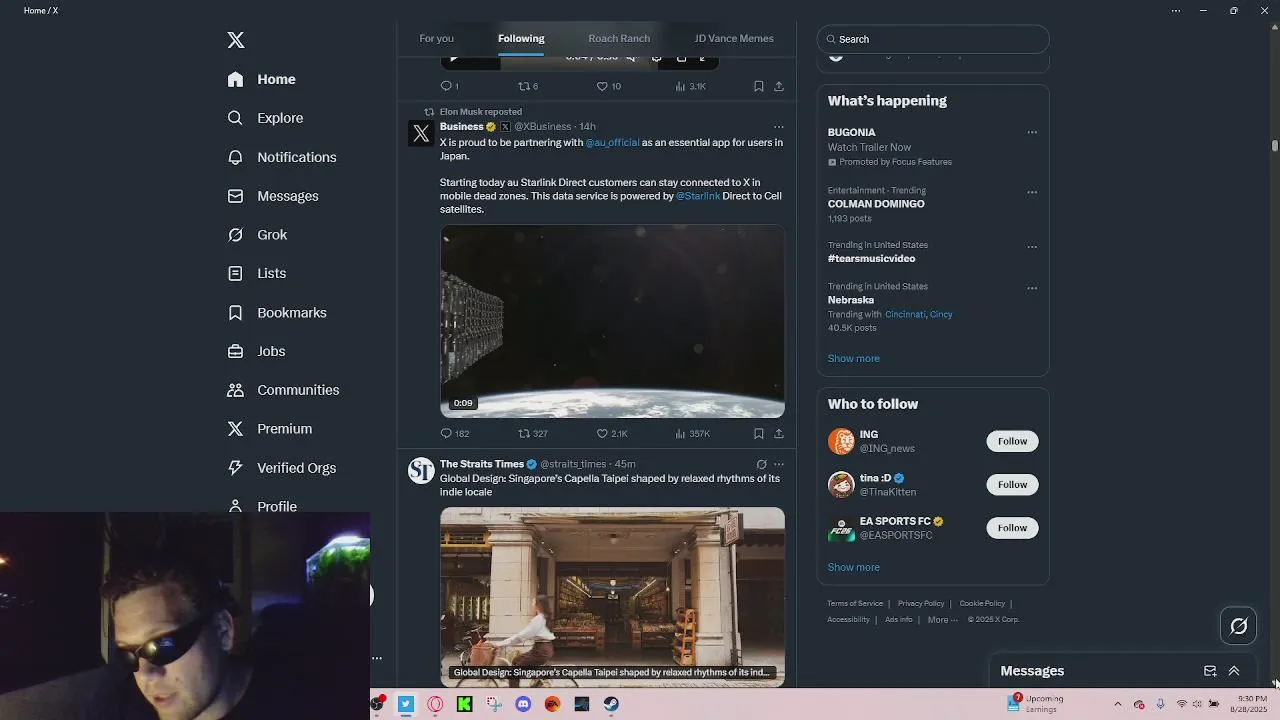The width and height of the screenshot is (1280, 720).
Task: Open more options on Straits Times post
Action: [779, 464]
